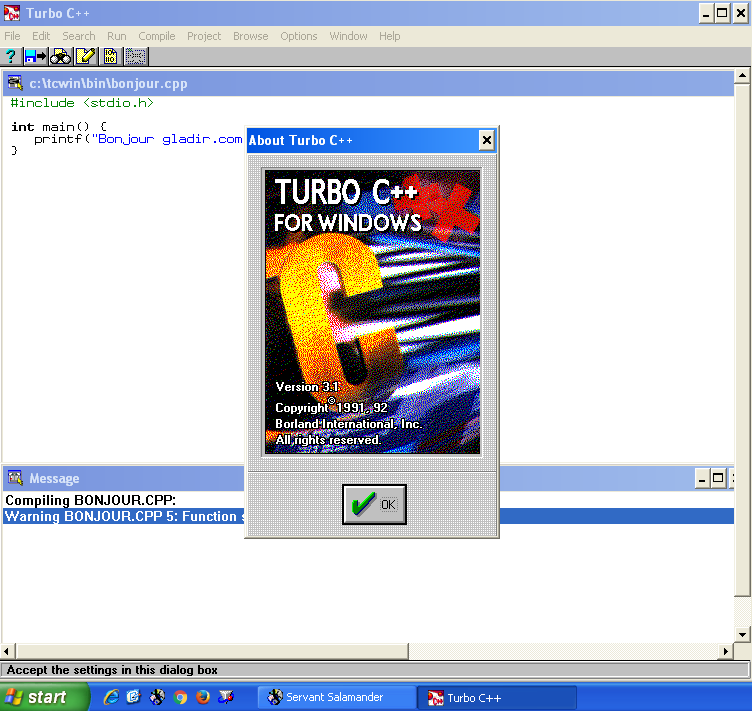Open the Compile menu
Image resolution: width=752 pixels, height=711 pixels.
157,36
